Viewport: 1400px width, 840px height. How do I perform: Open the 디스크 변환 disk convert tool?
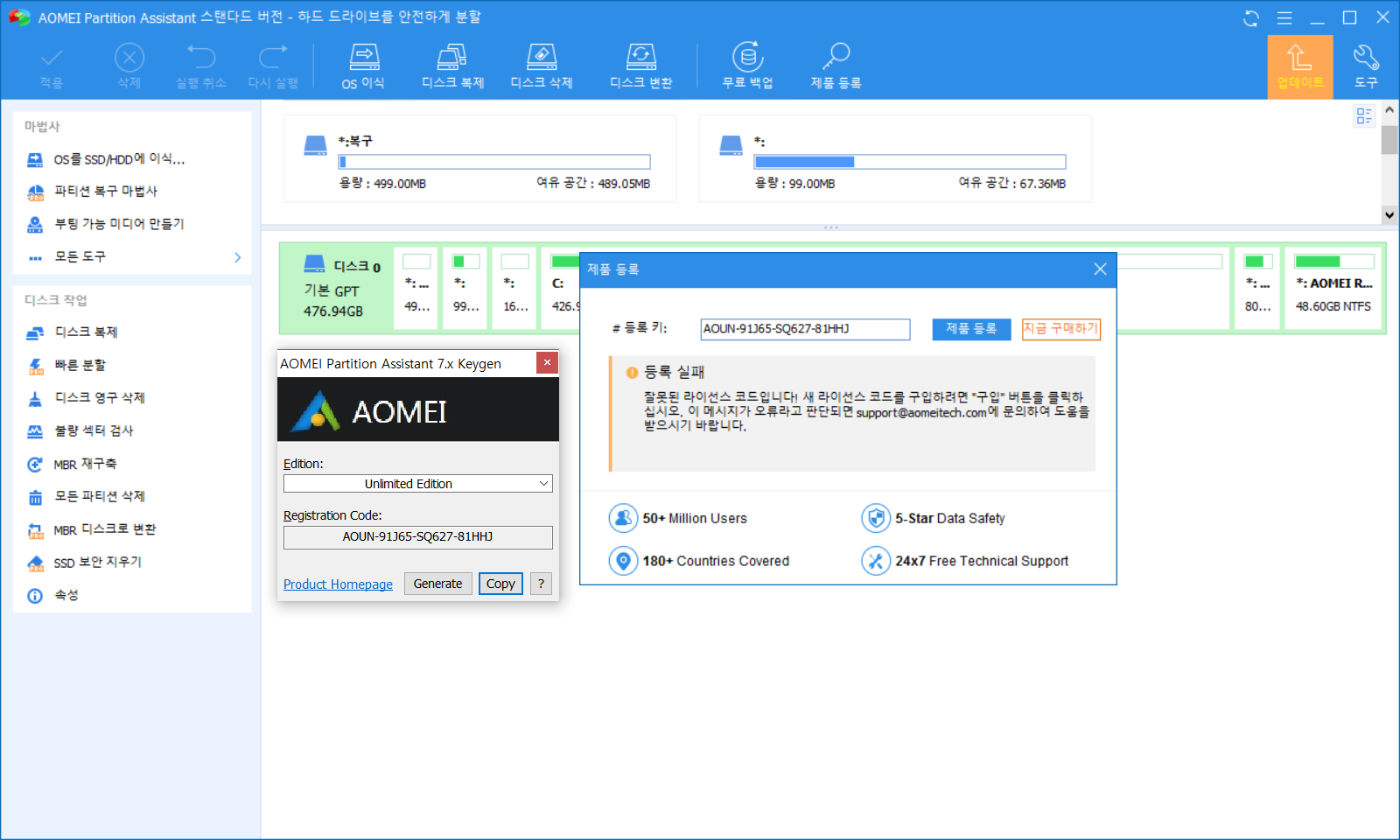click(x=641, y=66)
